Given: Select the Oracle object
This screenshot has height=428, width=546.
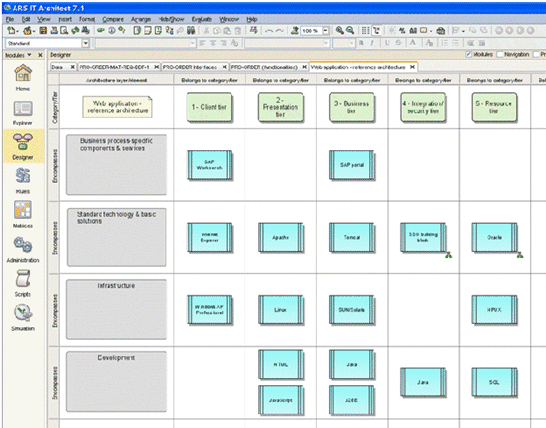Looking at the screenshot, I should [494, 238].
